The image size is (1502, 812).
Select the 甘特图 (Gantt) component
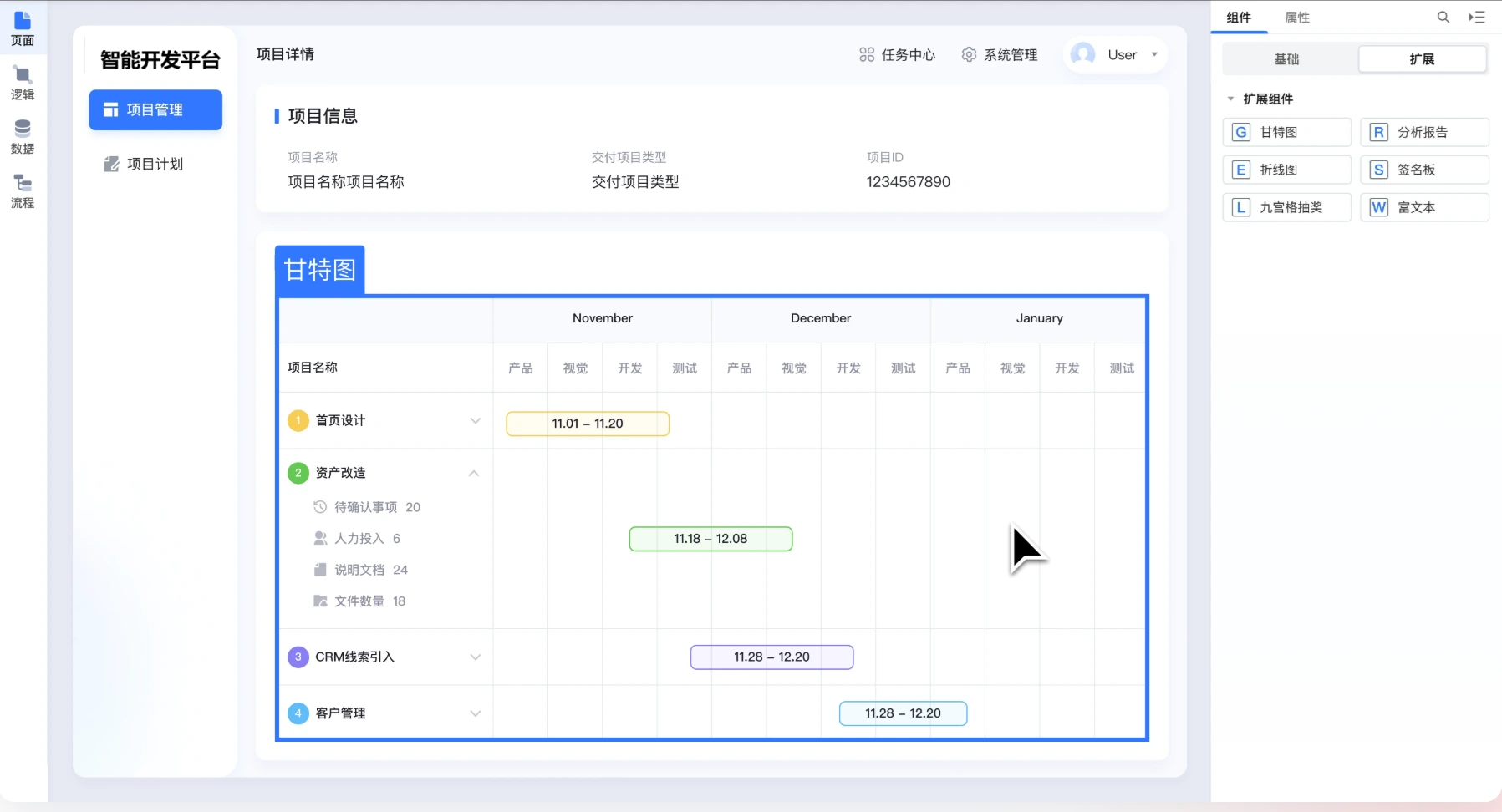pos(1286,132)
